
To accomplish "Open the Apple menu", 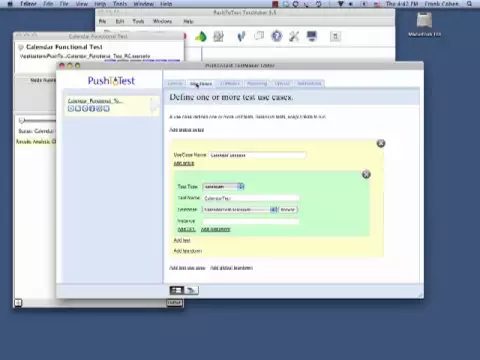I will click(10, 4).
